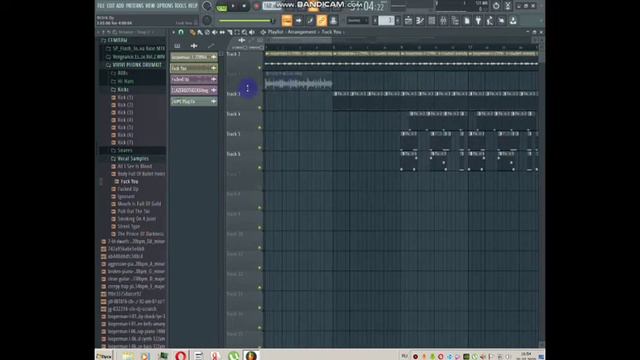Image resolution: width=640 pixels, height=360 pixels.
Task: Show automation clips tab in picker panel
Action: coord(211,46)
